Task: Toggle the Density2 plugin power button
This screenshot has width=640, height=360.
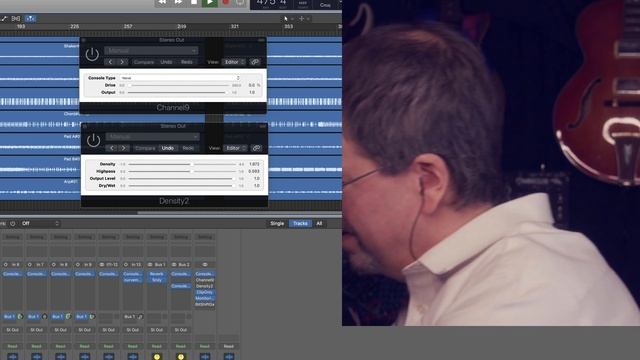Action: tap(93, 140)
